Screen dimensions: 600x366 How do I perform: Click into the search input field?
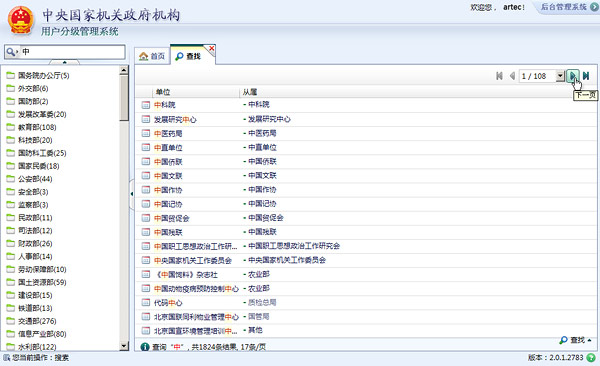click(x=72, y=52)
